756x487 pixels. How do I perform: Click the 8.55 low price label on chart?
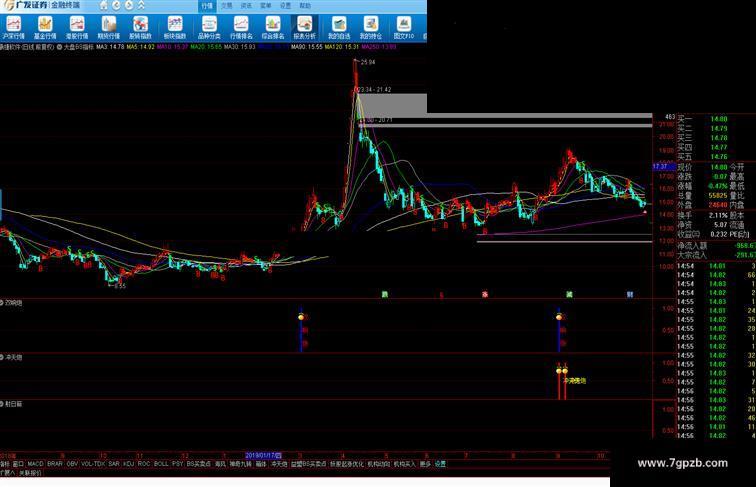point(120,285)
